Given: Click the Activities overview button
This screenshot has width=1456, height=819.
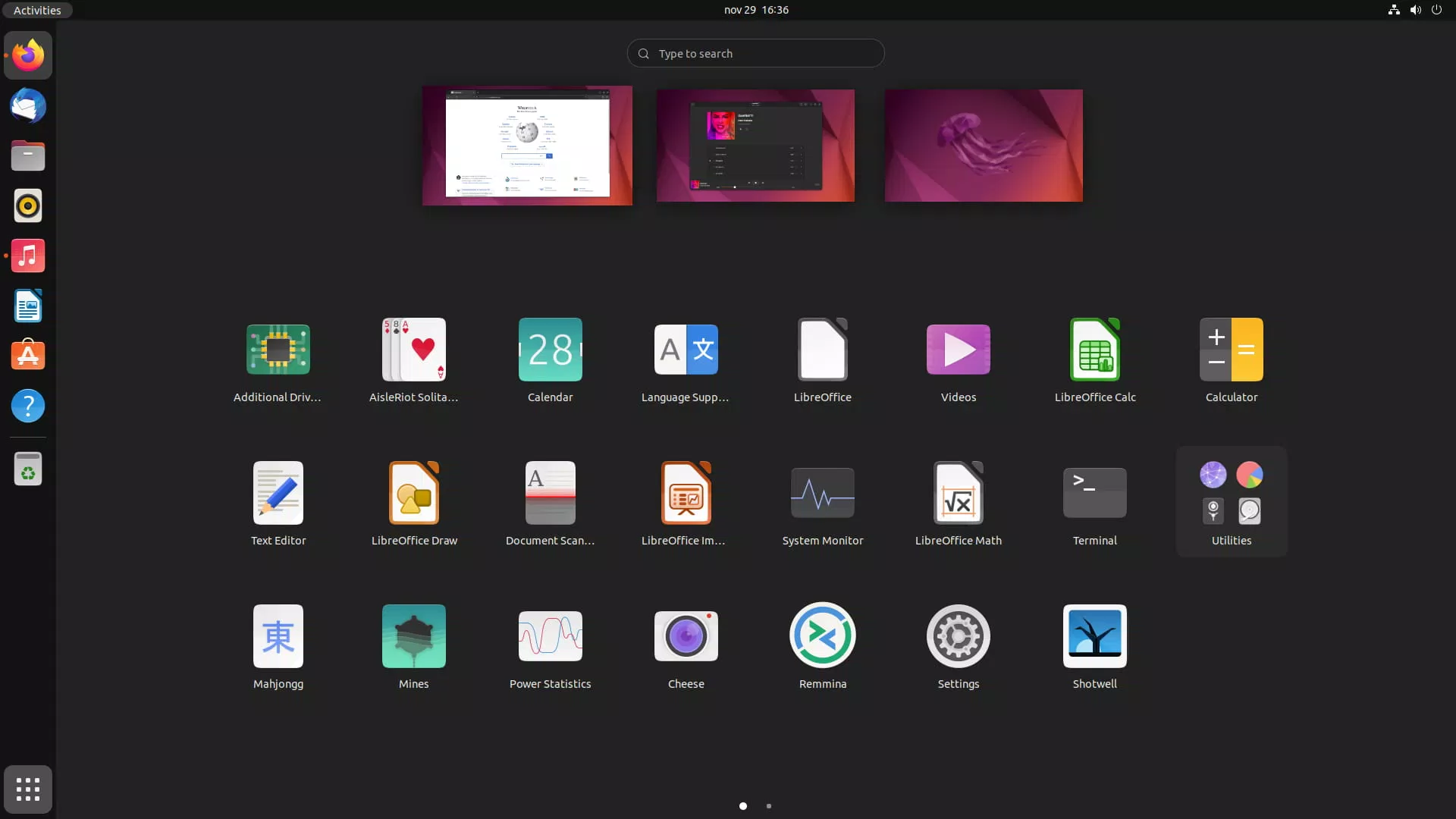Looking at the screenshot, I should (x=37, y=8).
